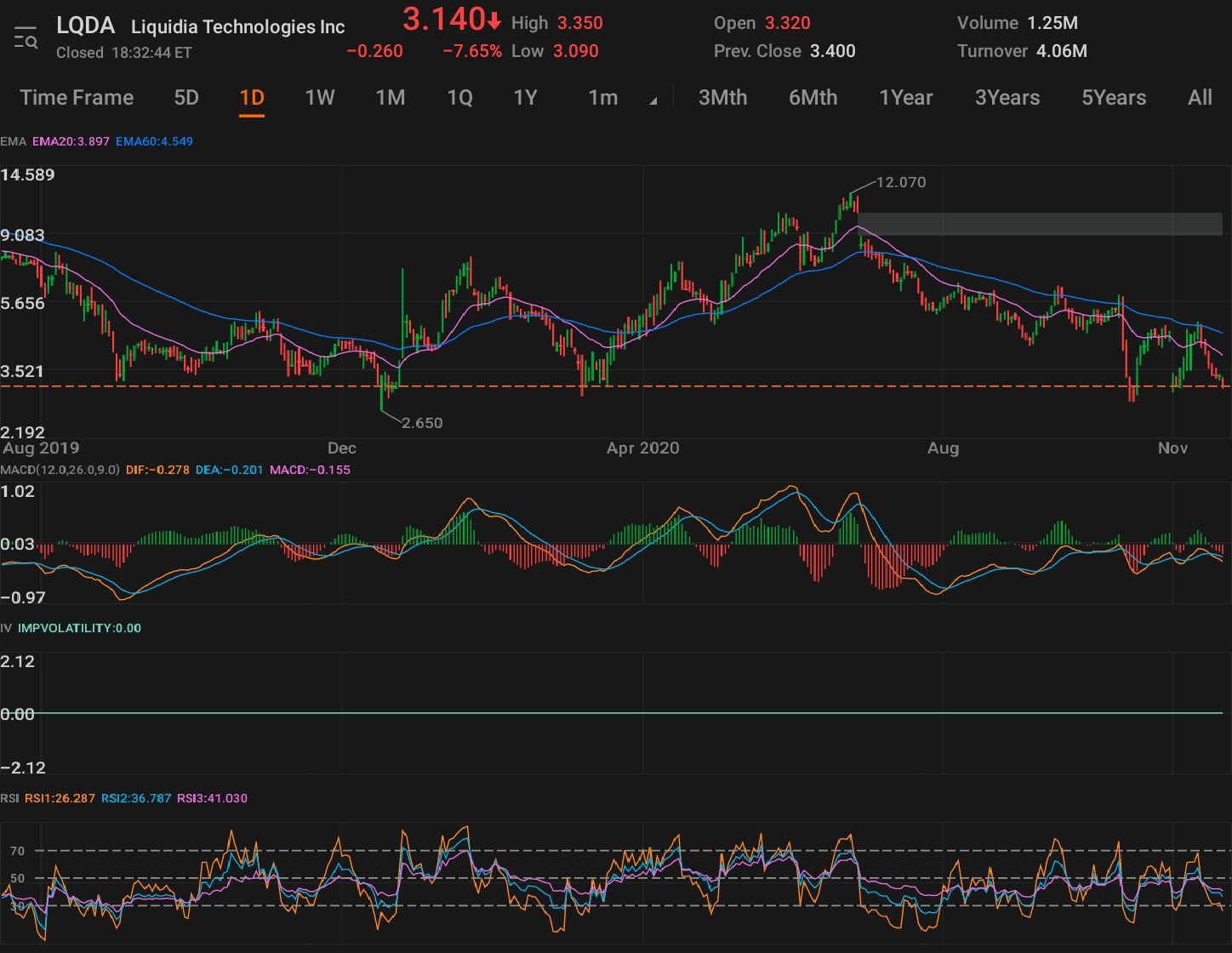This screenshot has width=1232, height=953.
Task: Click the High 3.350 value
Action: (580, 23)
